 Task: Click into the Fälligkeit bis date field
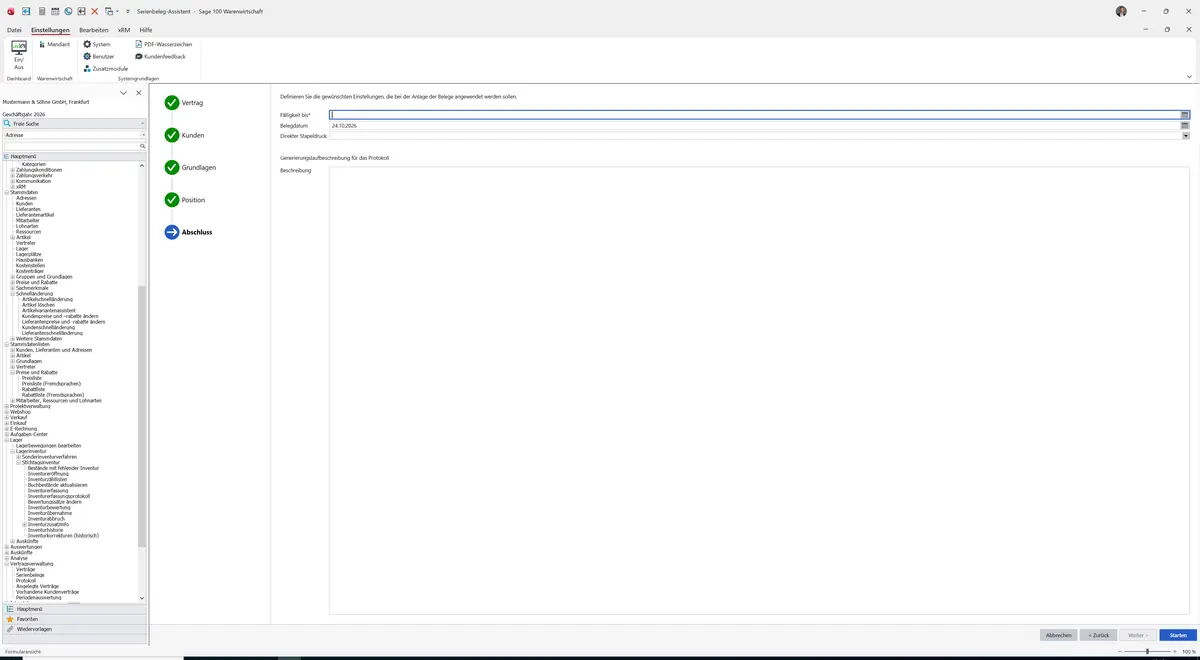point(755,115)
